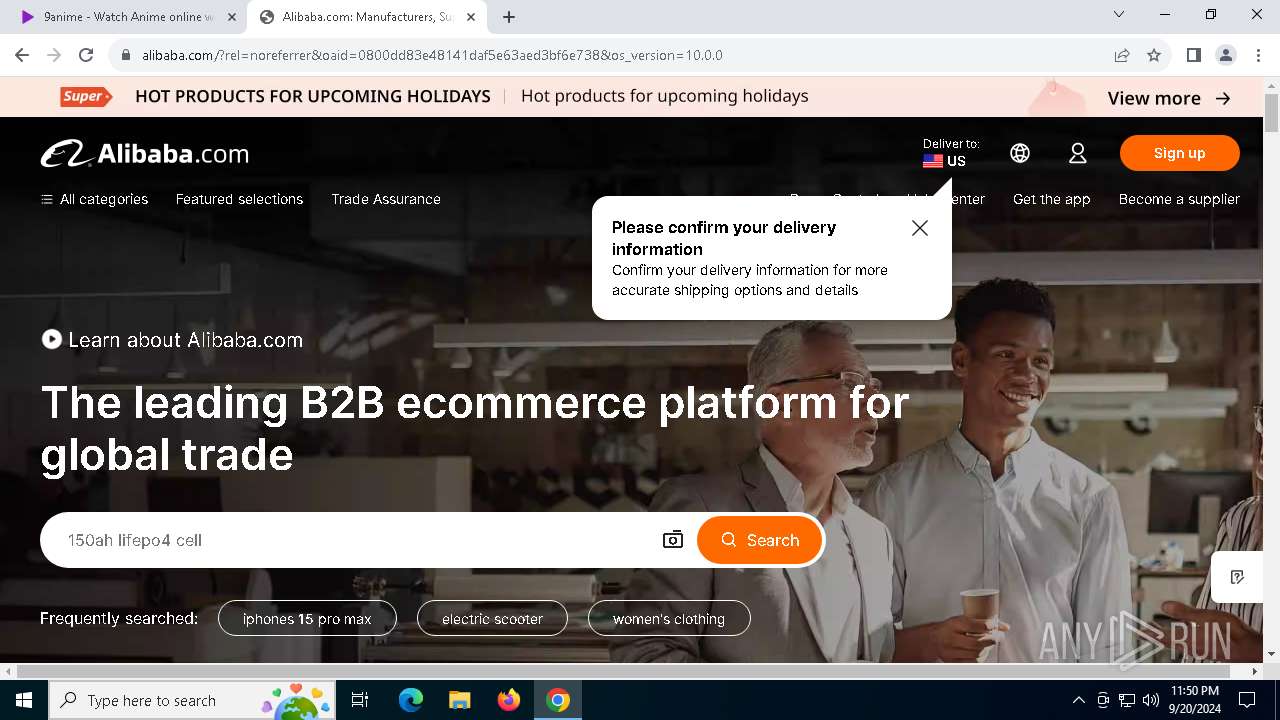Image resolution: width=1280 pixels, height=720 pixels.
Task: Click the Chrome forward arrow
Action: [54, 55]
